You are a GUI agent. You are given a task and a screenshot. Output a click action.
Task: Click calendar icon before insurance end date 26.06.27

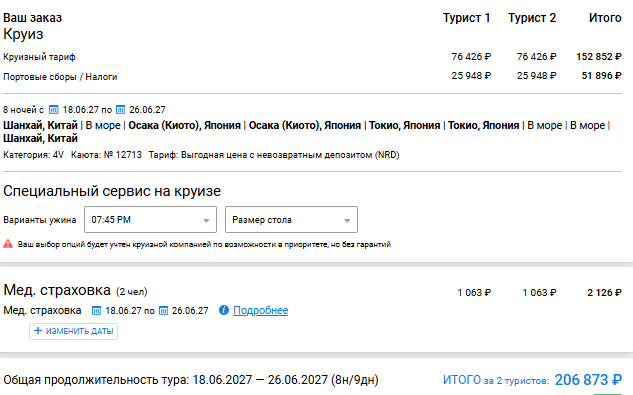[163, 311]
